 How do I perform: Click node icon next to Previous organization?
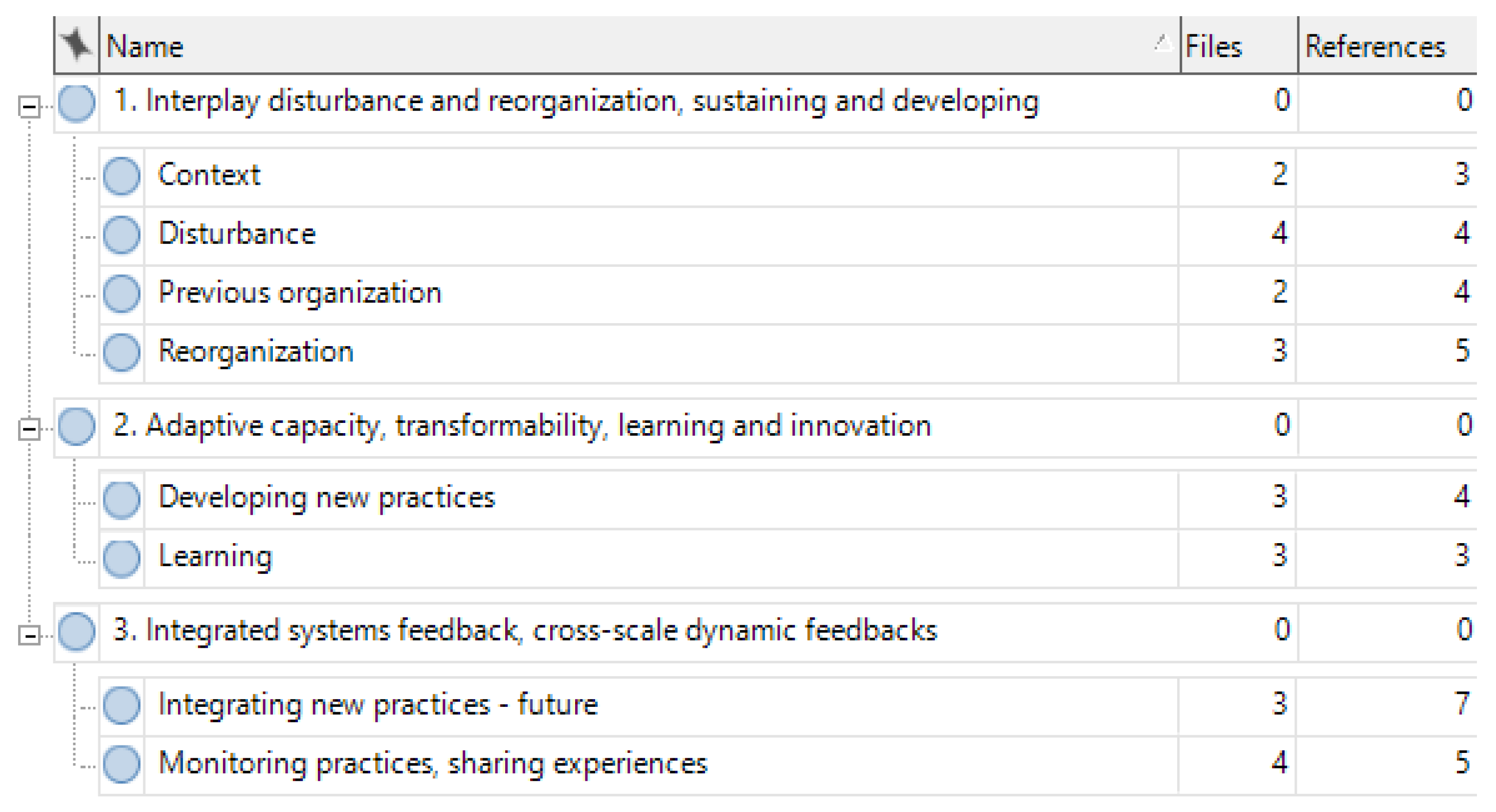click(x=121, y=293)
